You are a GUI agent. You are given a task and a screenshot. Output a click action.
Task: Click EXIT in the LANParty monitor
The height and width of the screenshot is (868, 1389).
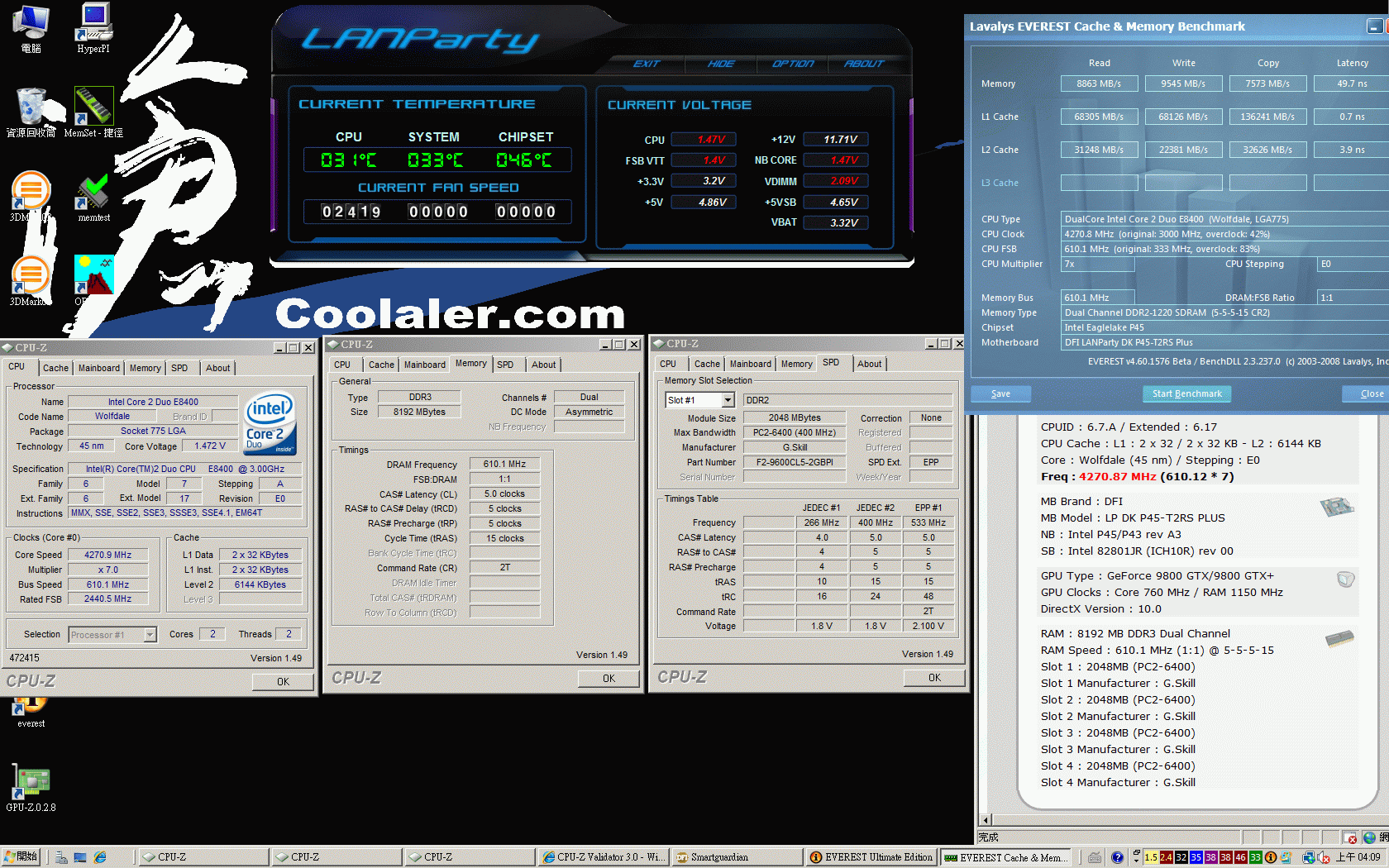(x=647, y=64)
